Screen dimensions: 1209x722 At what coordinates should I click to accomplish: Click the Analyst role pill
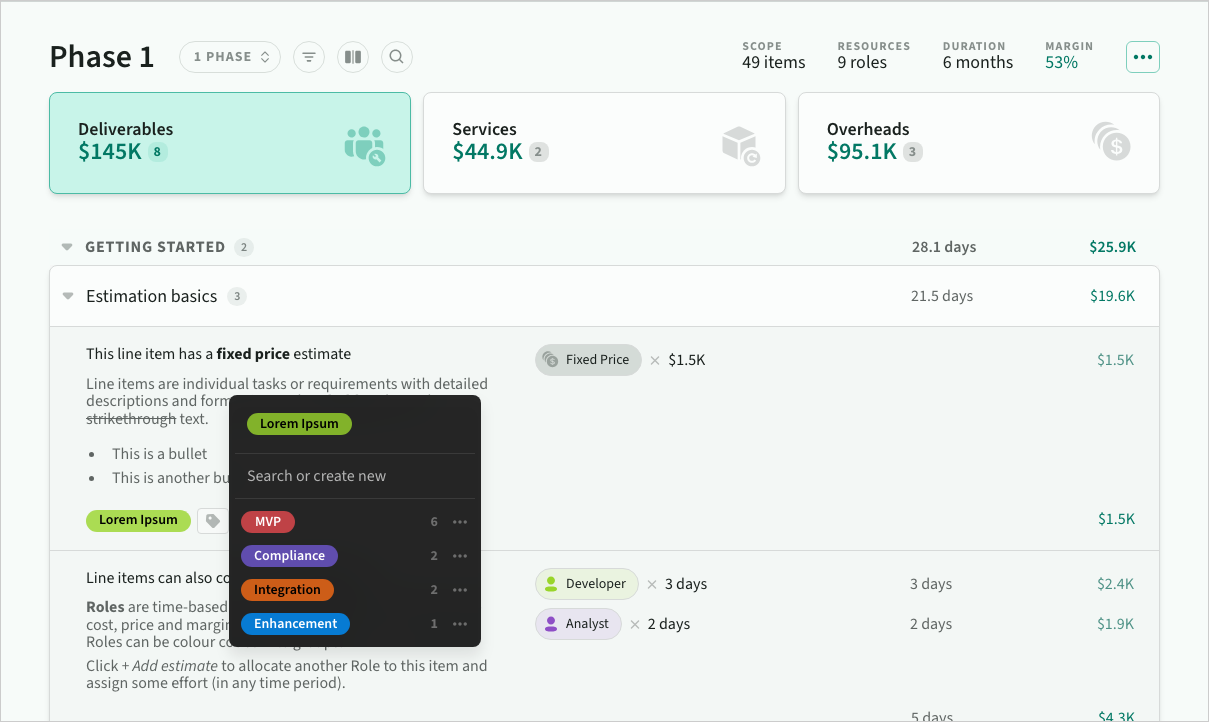[x=577, y=624]
